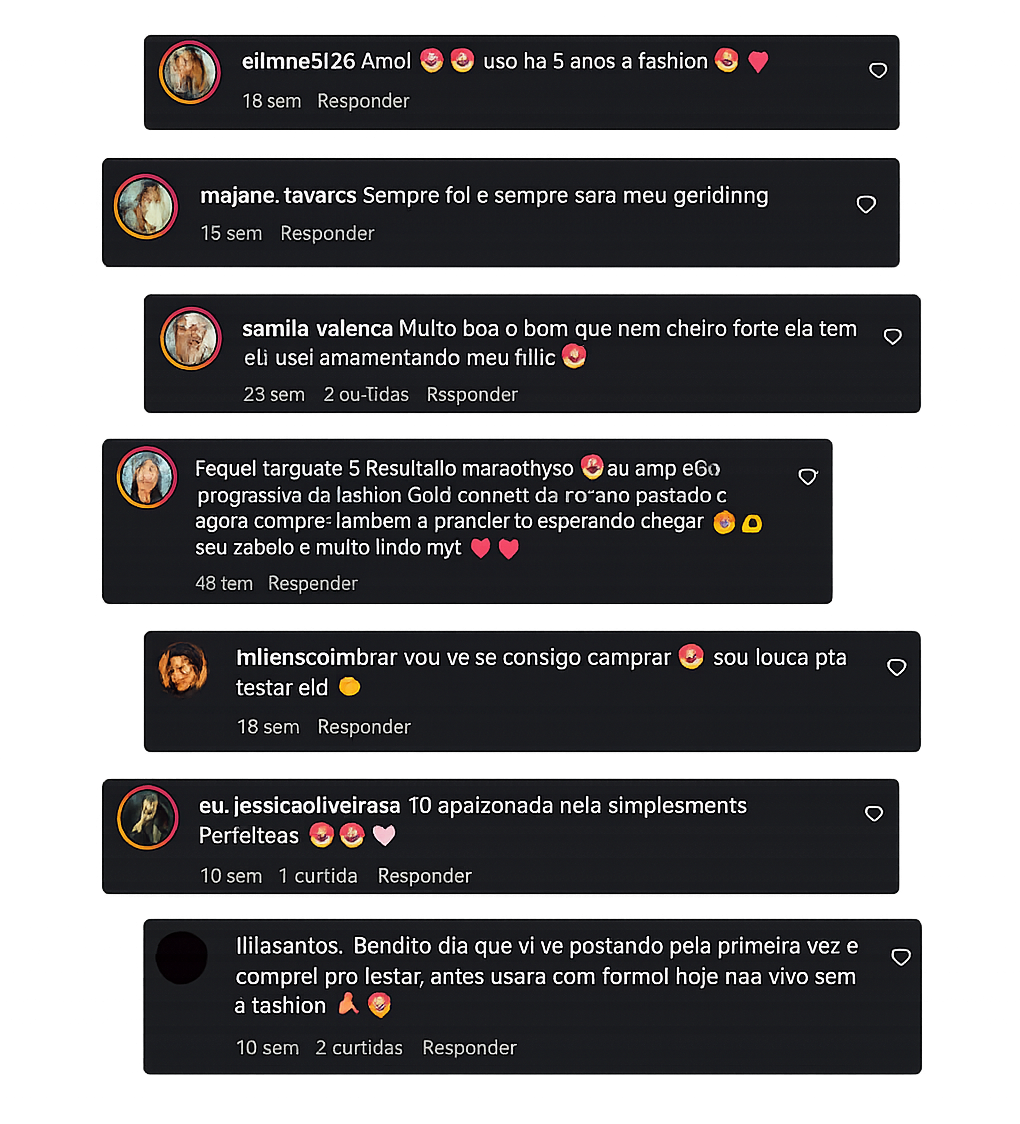Image resolution: width=1020 pixels, height=1124 pixels.
Task: Open the 2 curtidas list on last comment
Action: pos(359,1047)
